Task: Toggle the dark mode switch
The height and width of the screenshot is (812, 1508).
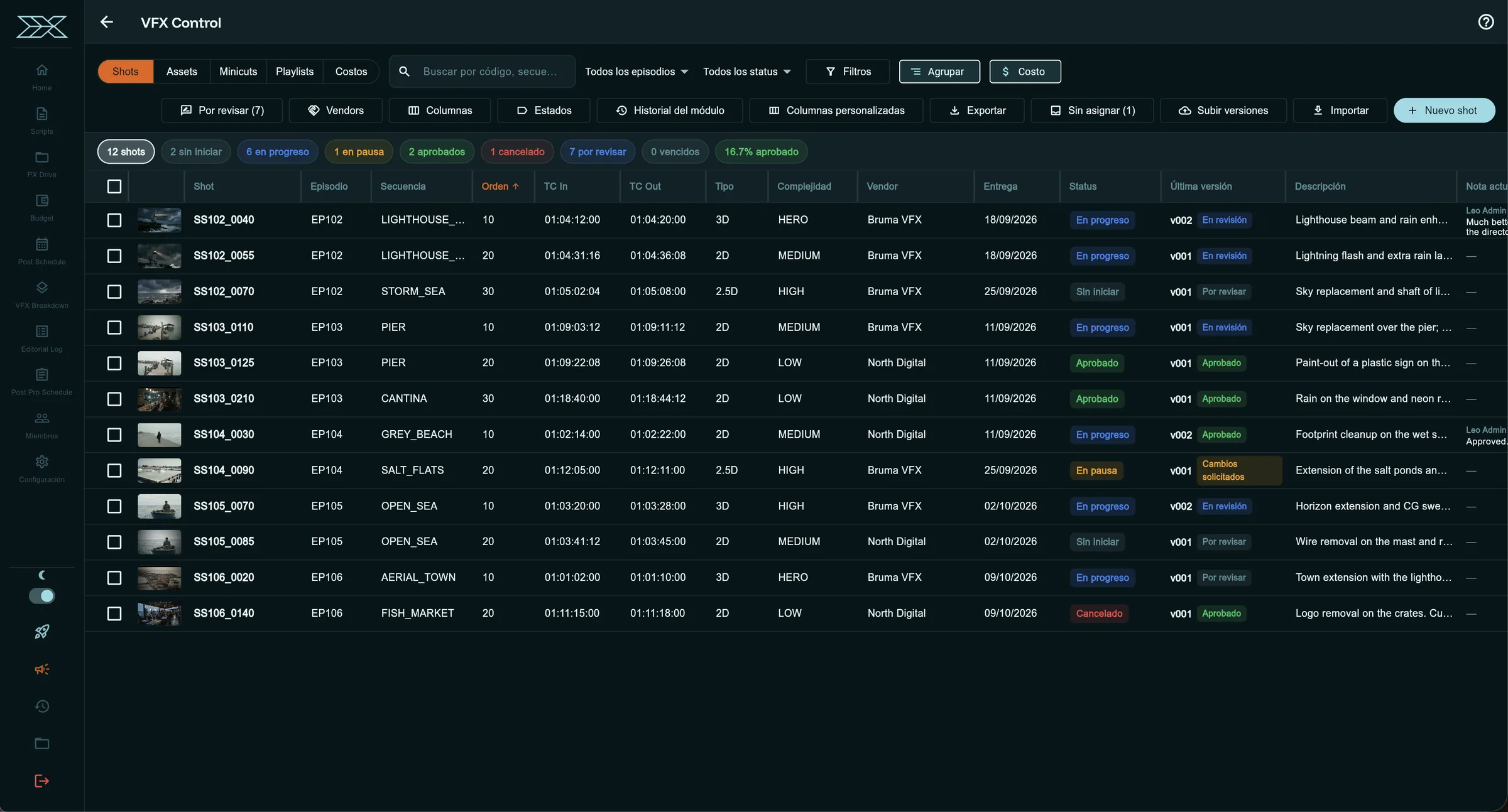Action: tap(42, 595)
